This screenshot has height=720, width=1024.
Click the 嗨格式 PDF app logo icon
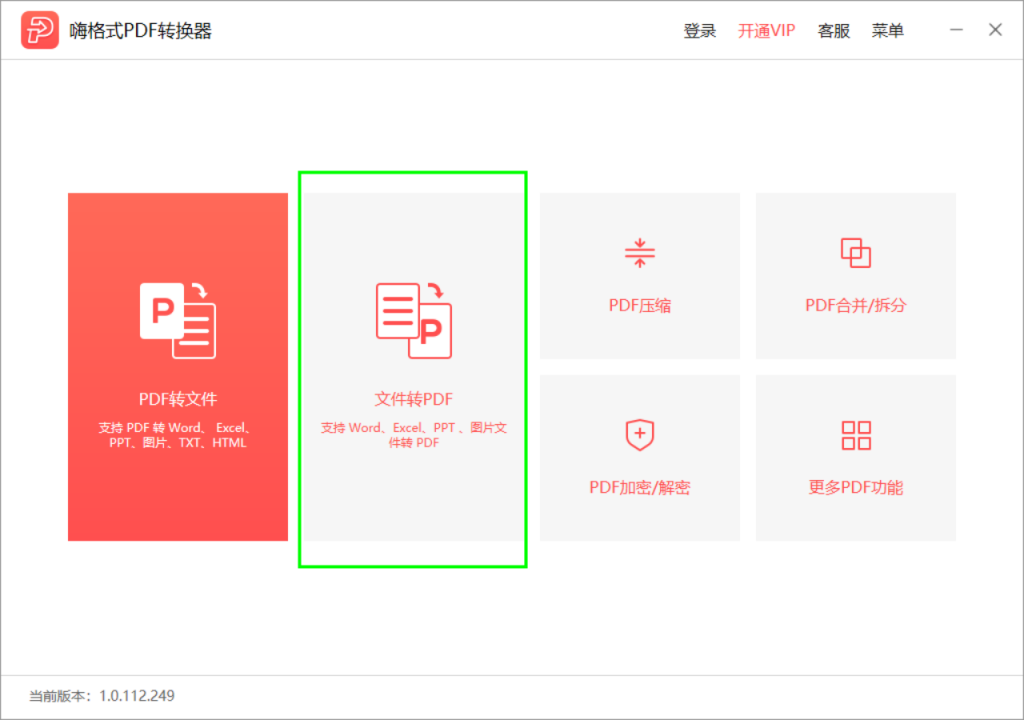click(40, 30)
